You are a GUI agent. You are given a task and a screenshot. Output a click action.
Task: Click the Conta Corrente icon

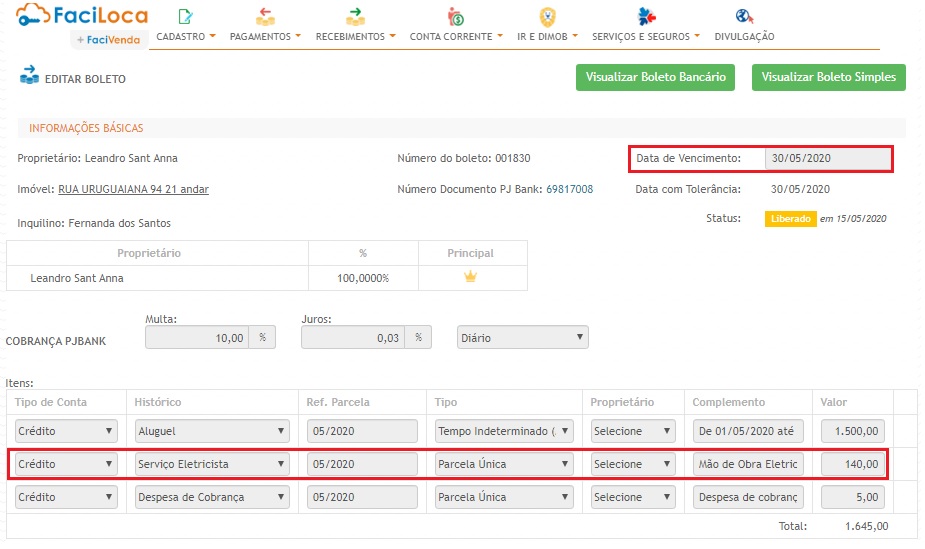pyautogui.click(x=456, y=16)
